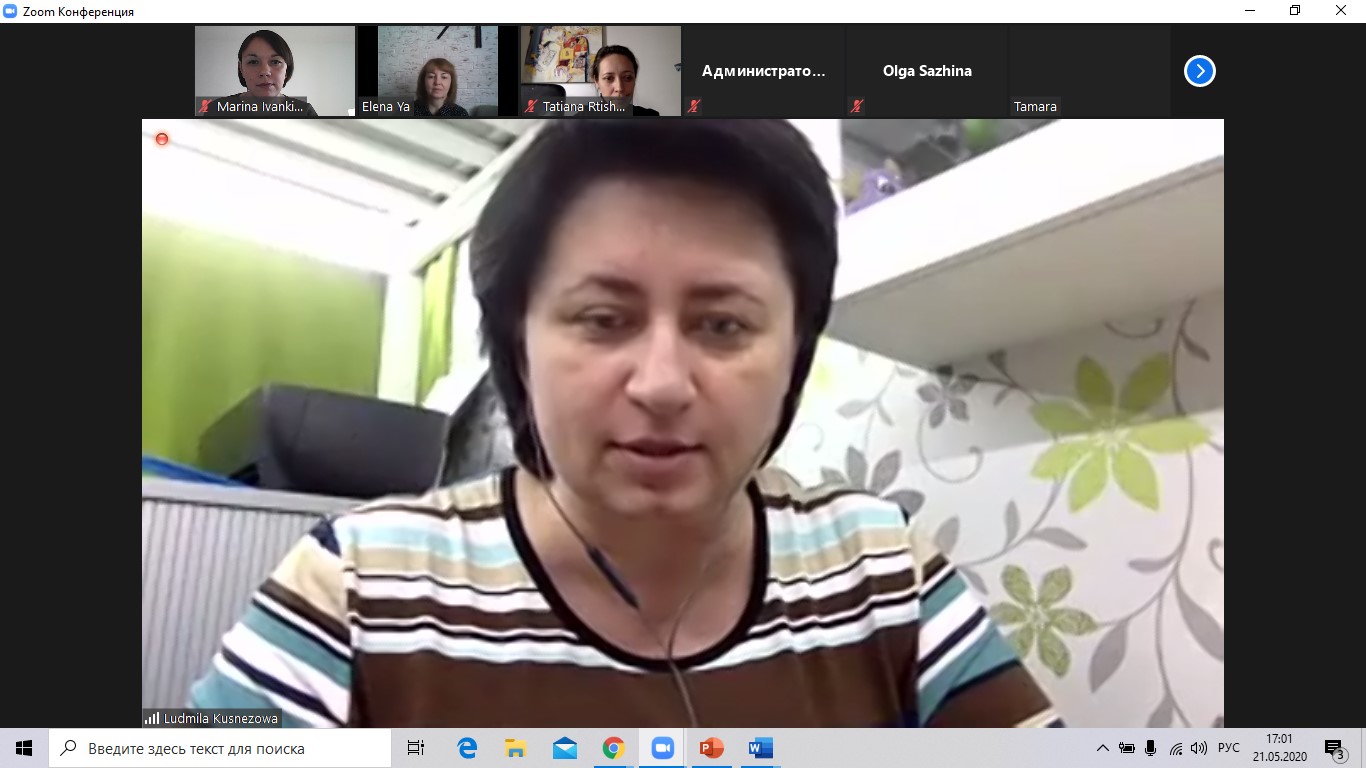Click the Zoom icon on the taskbar
Viewport: 1366px width, 768px height.
tap(662, 748)
